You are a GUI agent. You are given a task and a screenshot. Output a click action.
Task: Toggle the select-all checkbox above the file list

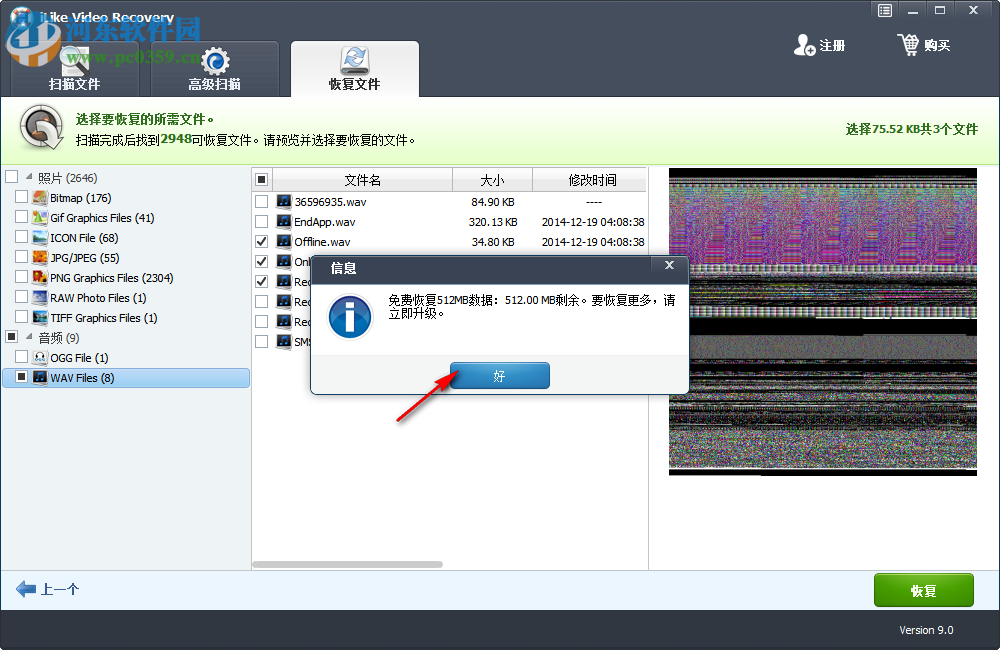(x=264, y=178)
